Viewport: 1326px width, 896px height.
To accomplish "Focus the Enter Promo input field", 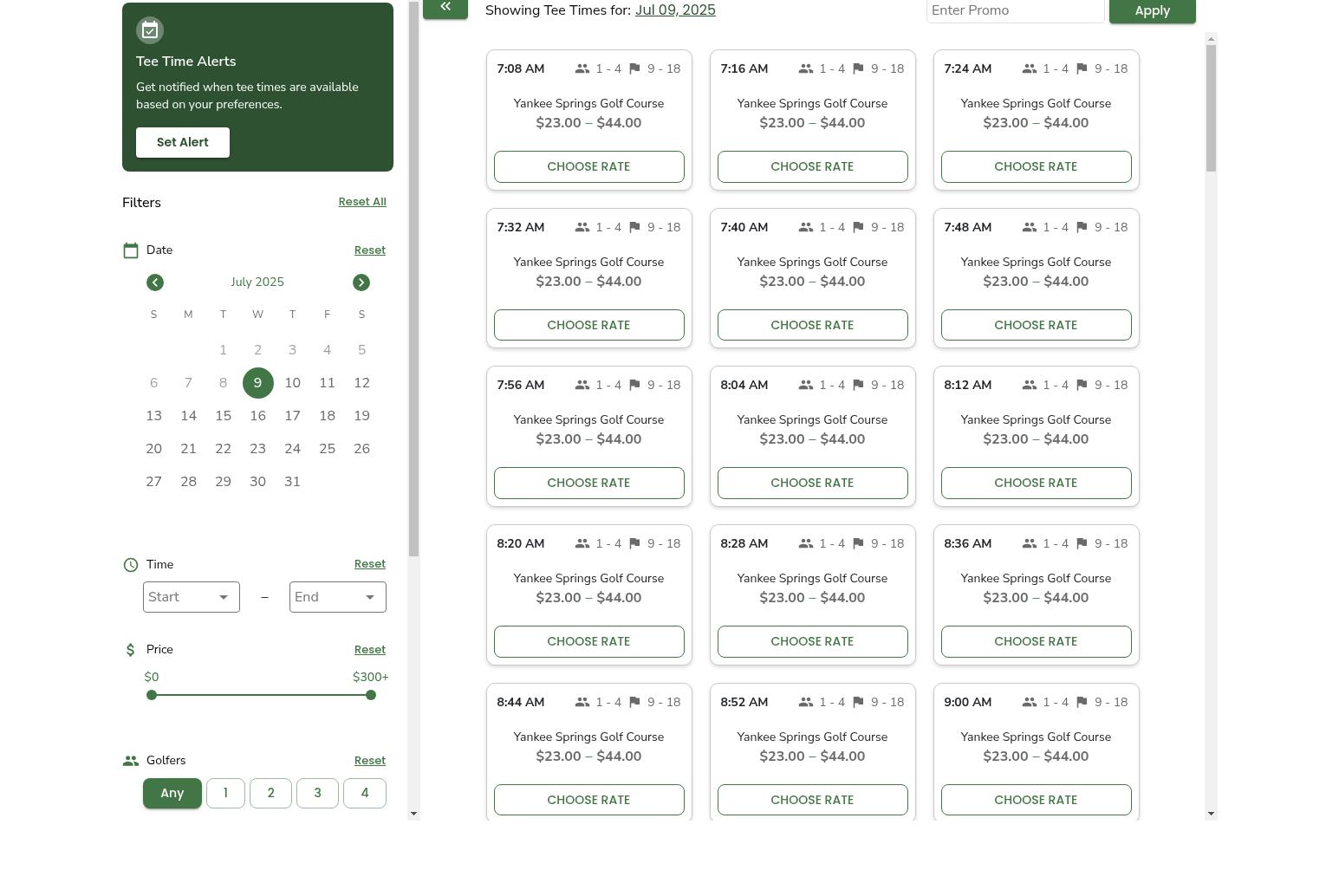I will [x=1014, y=10].
